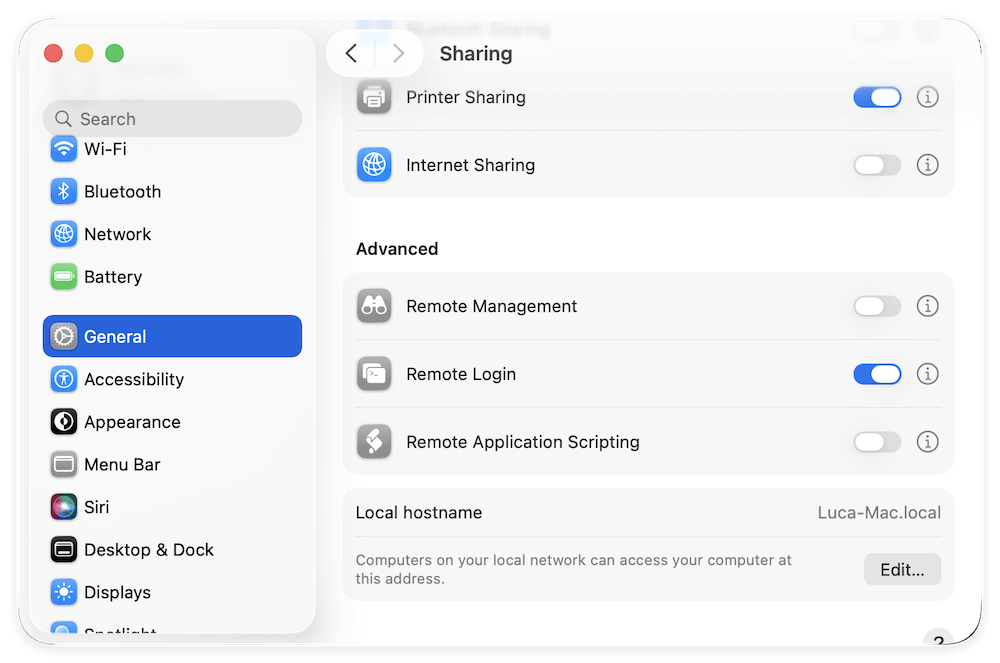Image resolution: width=1000 pixels, height=663 pixels.
Task: Turn on Remote Management
Action: click(877, 306)
